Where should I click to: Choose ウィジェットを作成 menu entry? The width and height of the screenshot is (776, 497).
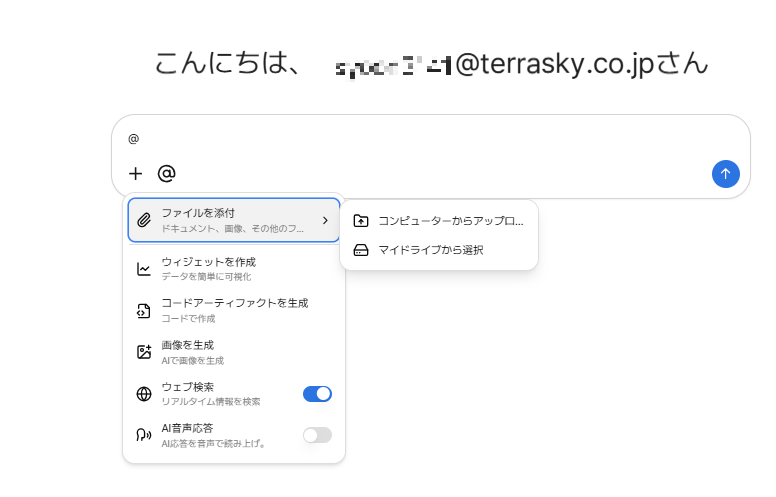234,269
